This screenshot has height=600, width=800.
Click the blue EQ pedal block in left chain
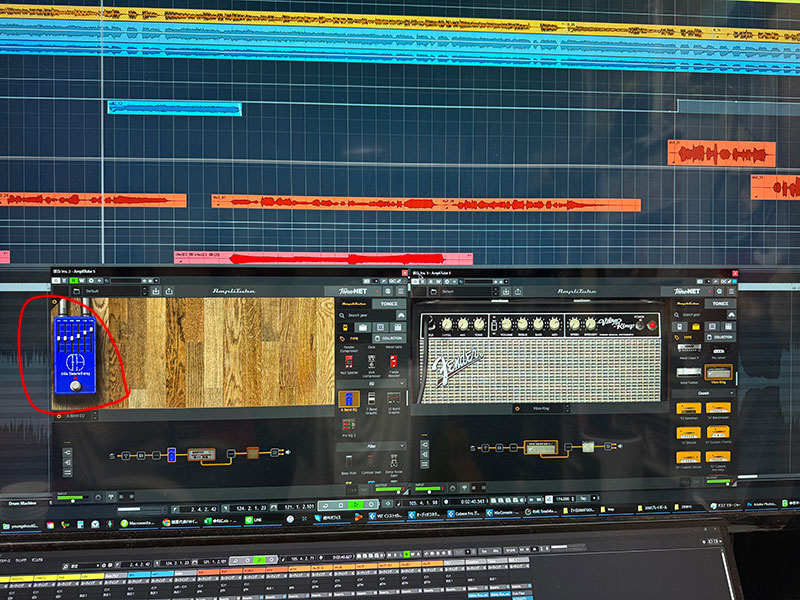(171, 454)
